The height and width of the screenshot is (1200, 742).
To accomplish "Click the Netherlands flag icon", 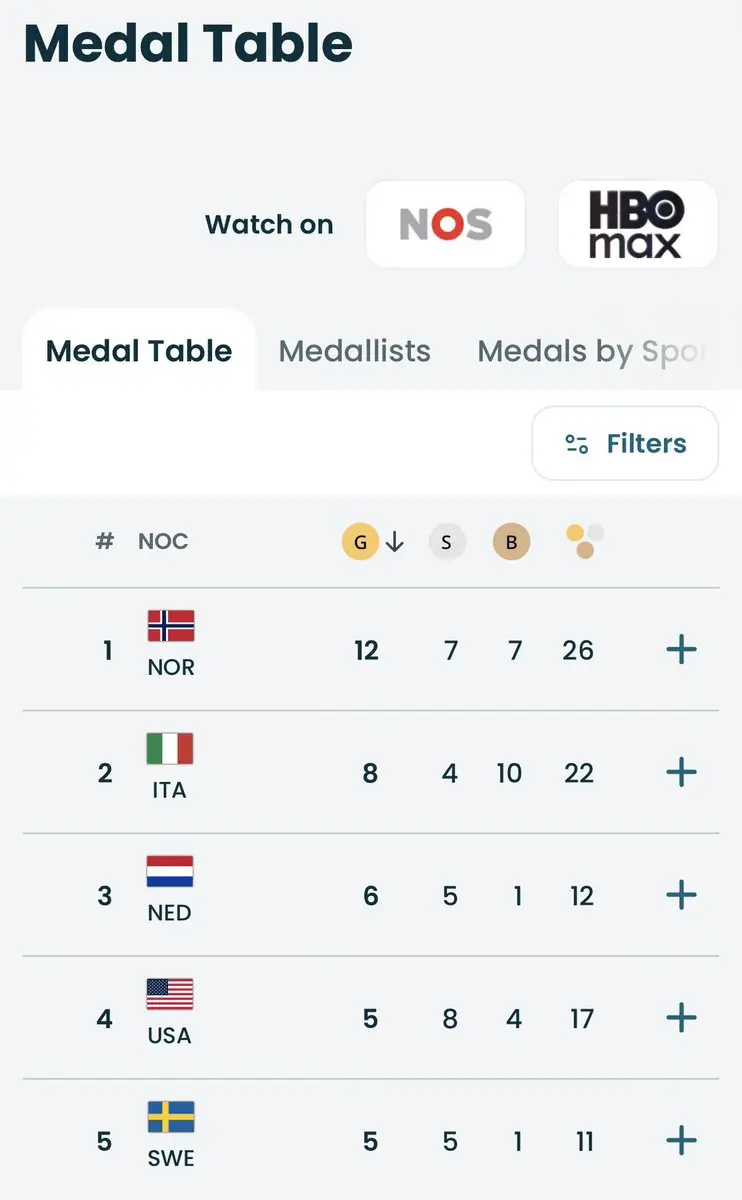I will (170, 872).
